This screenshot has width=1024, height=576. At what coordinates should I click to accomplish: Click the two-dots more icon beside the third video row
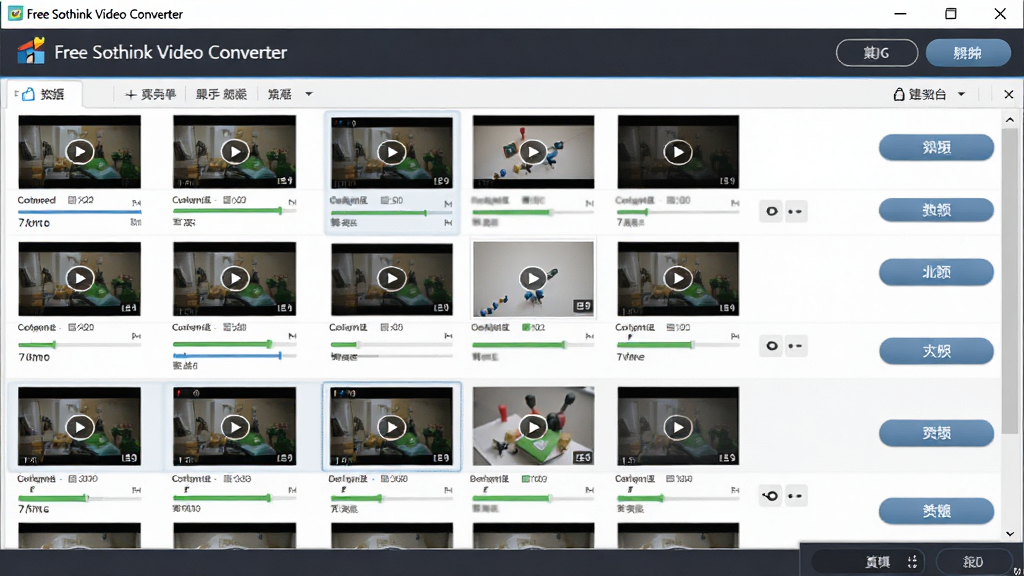[795, 496]
